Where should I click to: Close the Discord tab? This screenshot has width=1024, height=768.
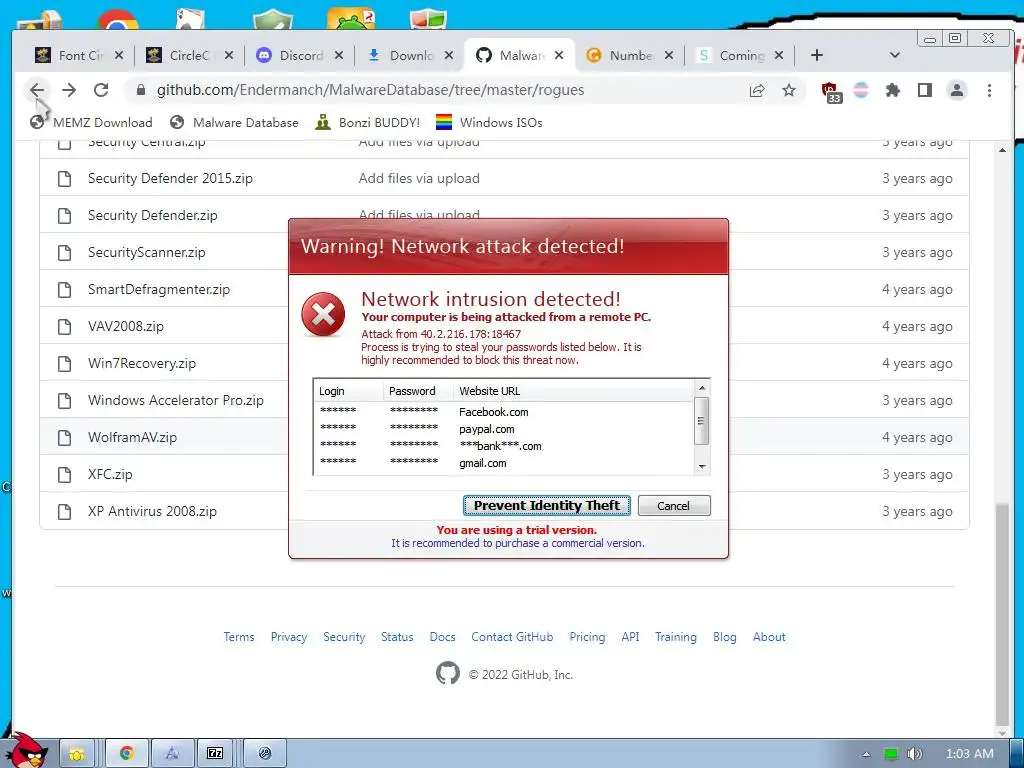(339, 56)
